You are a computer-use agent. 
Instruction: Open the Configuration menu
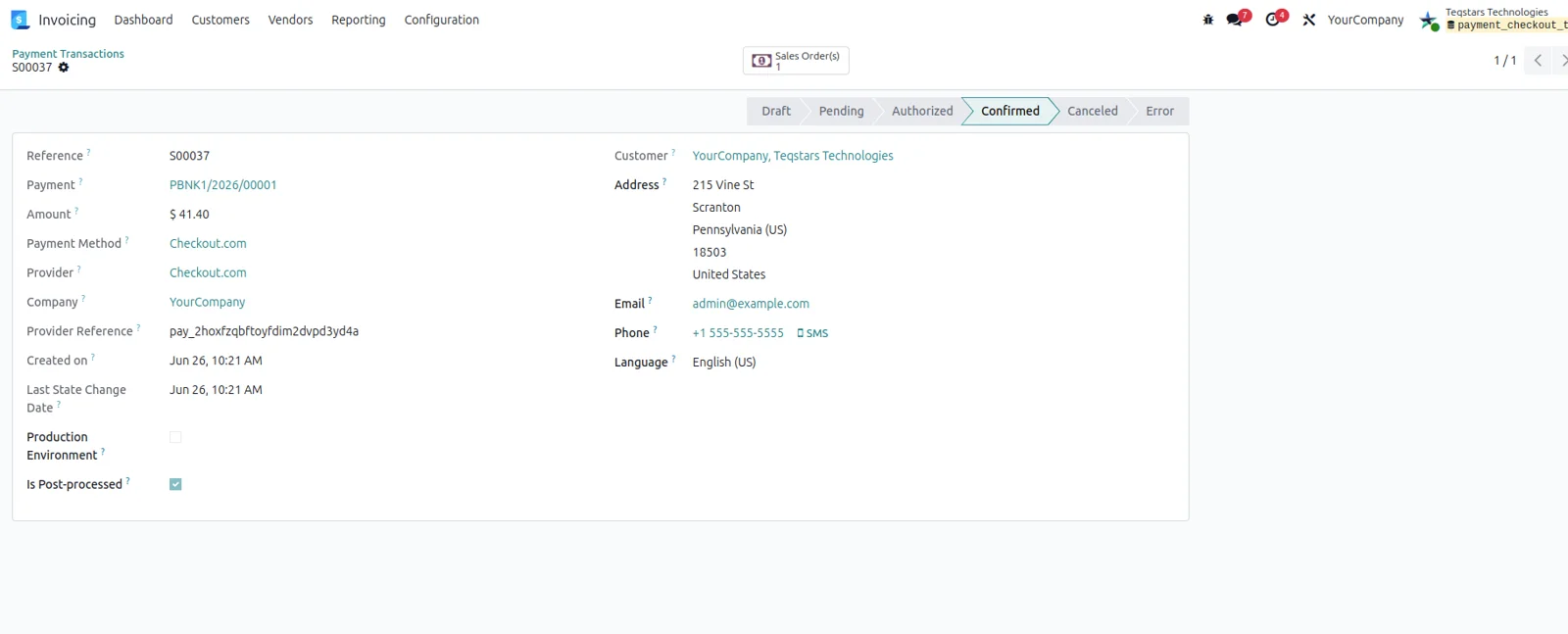click(x=442, y=20)
